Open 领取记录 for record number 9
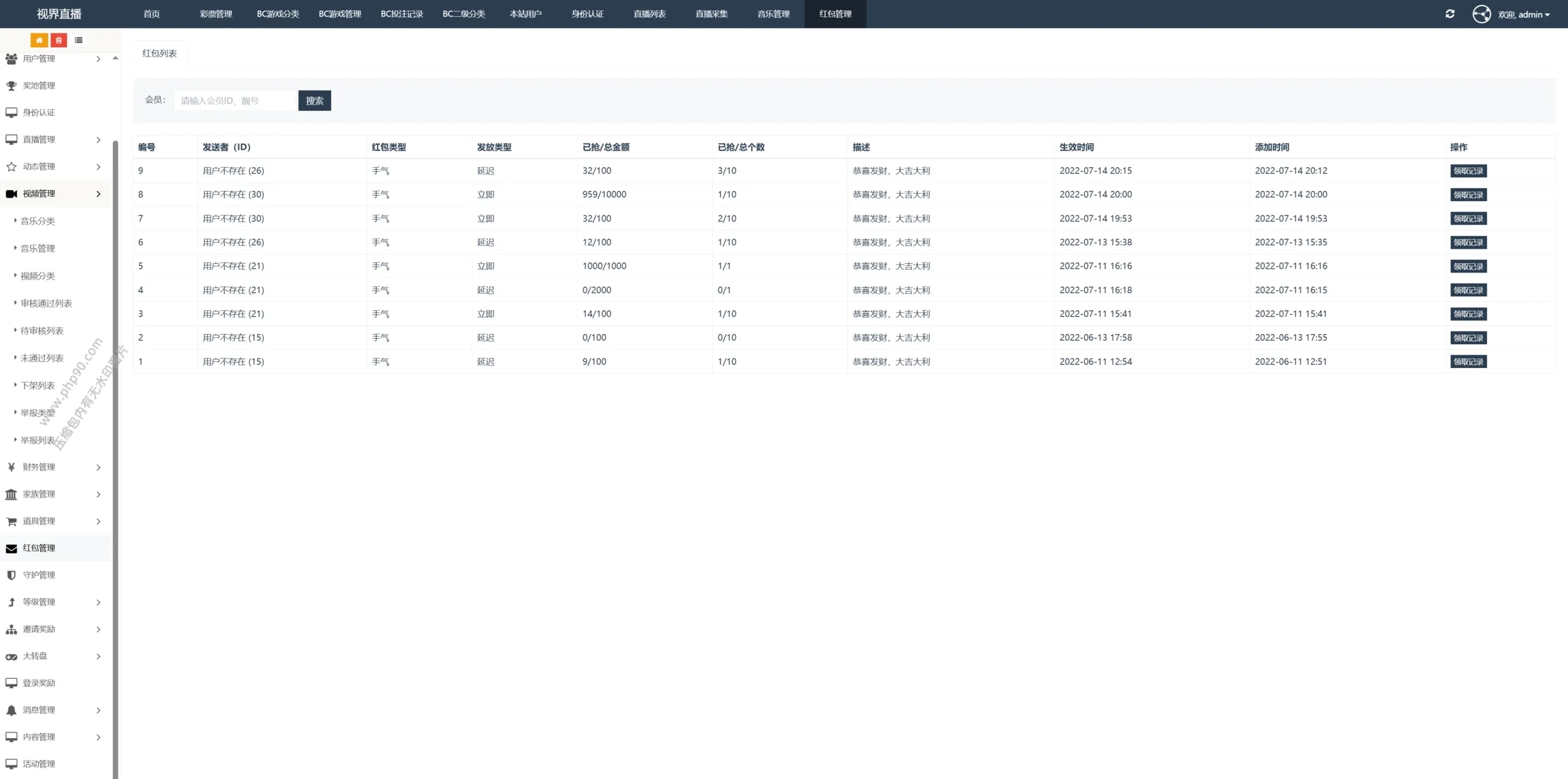This screenshot has height=779, width=1568. [x=1468, y=171]
